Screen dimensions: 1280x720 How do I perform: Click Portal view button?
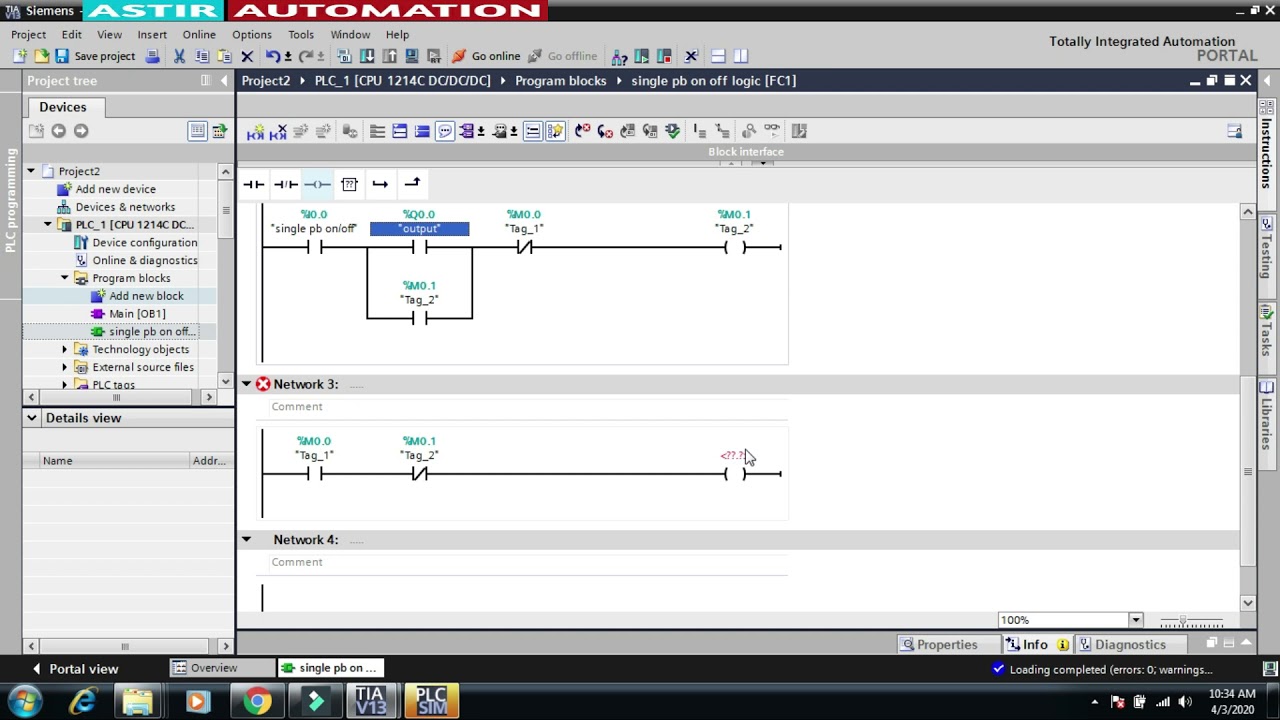[75, 669]
